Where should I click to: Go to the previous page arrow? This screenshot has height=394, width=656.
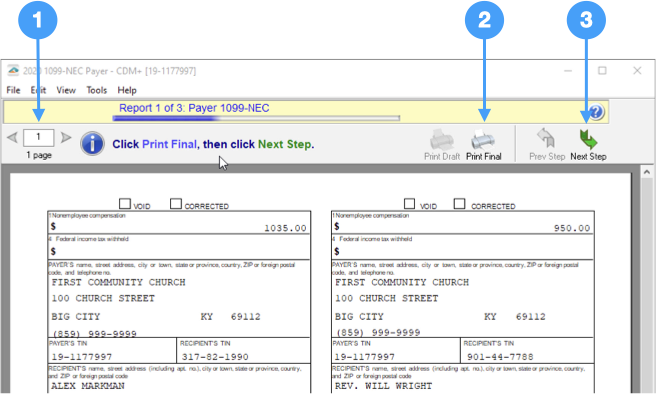tap(12, 137)
